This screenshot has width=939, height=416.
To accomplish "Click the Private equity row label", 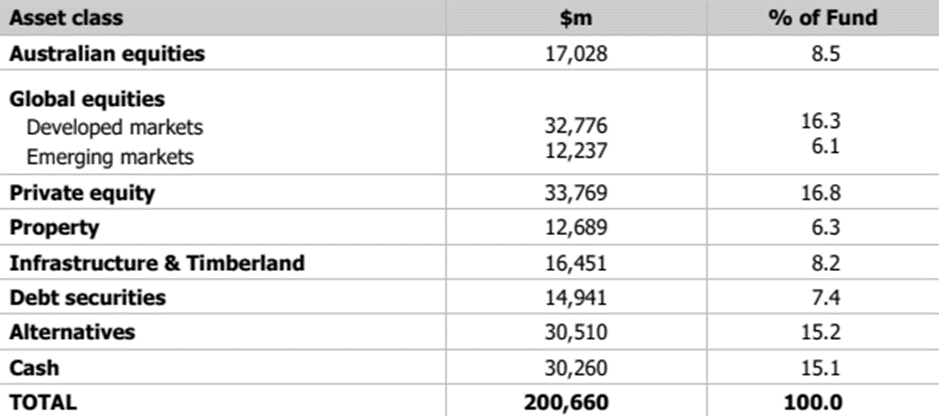I will [82, 193].
